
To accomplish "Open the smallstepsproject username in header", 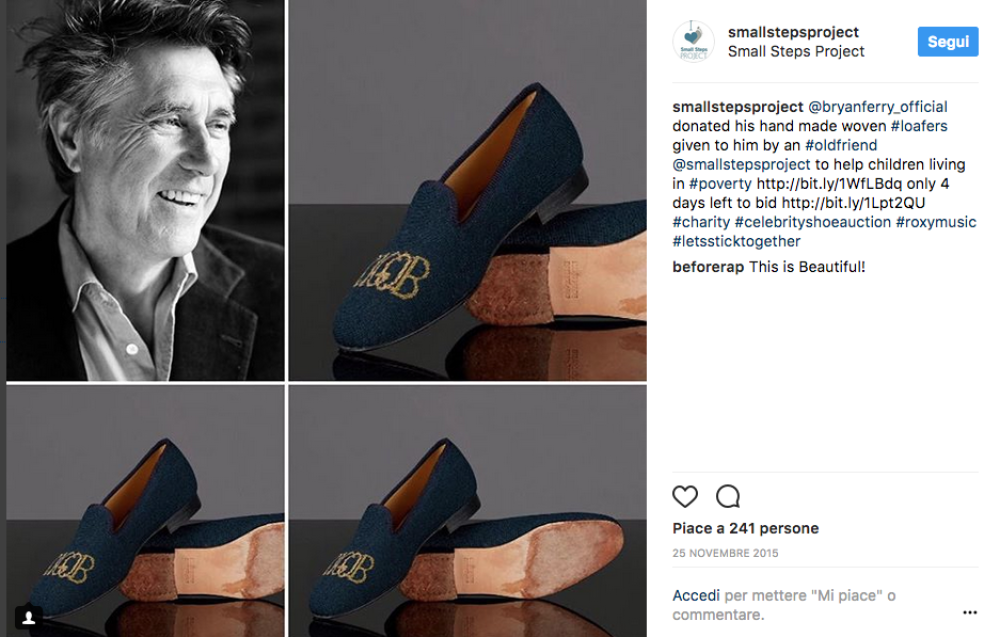I will click(x=793, y=32).
